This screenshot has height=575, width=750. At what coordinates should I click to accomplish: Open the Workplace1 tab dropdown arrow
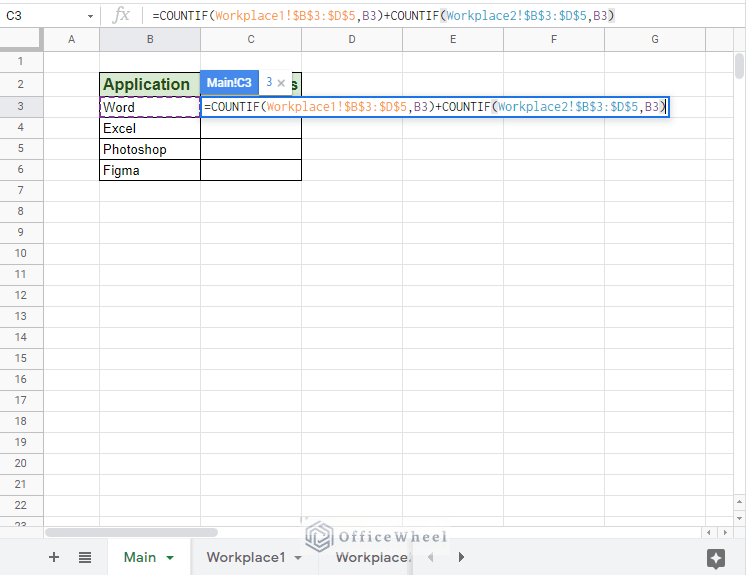(298, 558)
